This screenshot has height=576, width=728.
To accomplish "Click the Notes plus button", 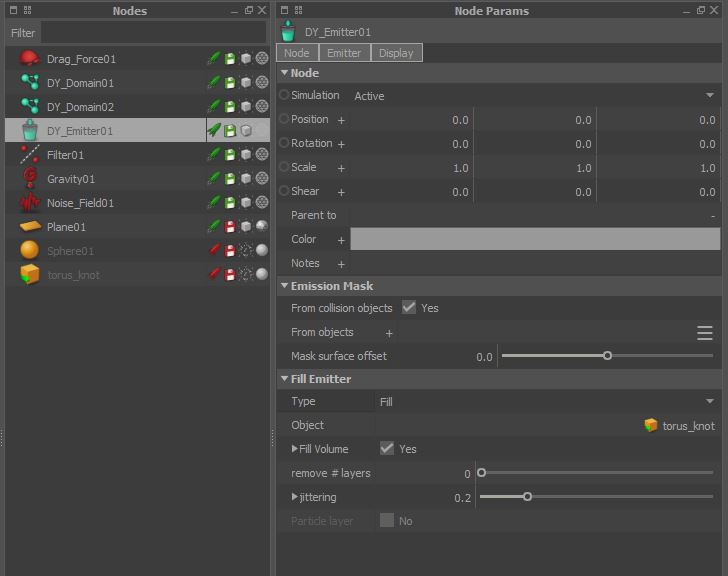I will (341, 264).
